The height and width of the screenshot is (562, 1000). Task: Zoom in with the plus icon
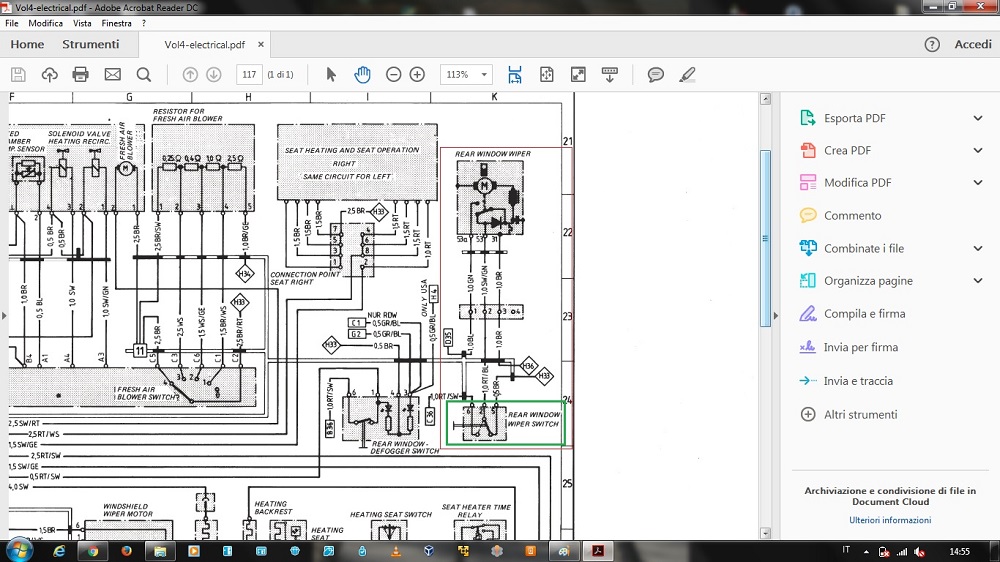(417, 75)
